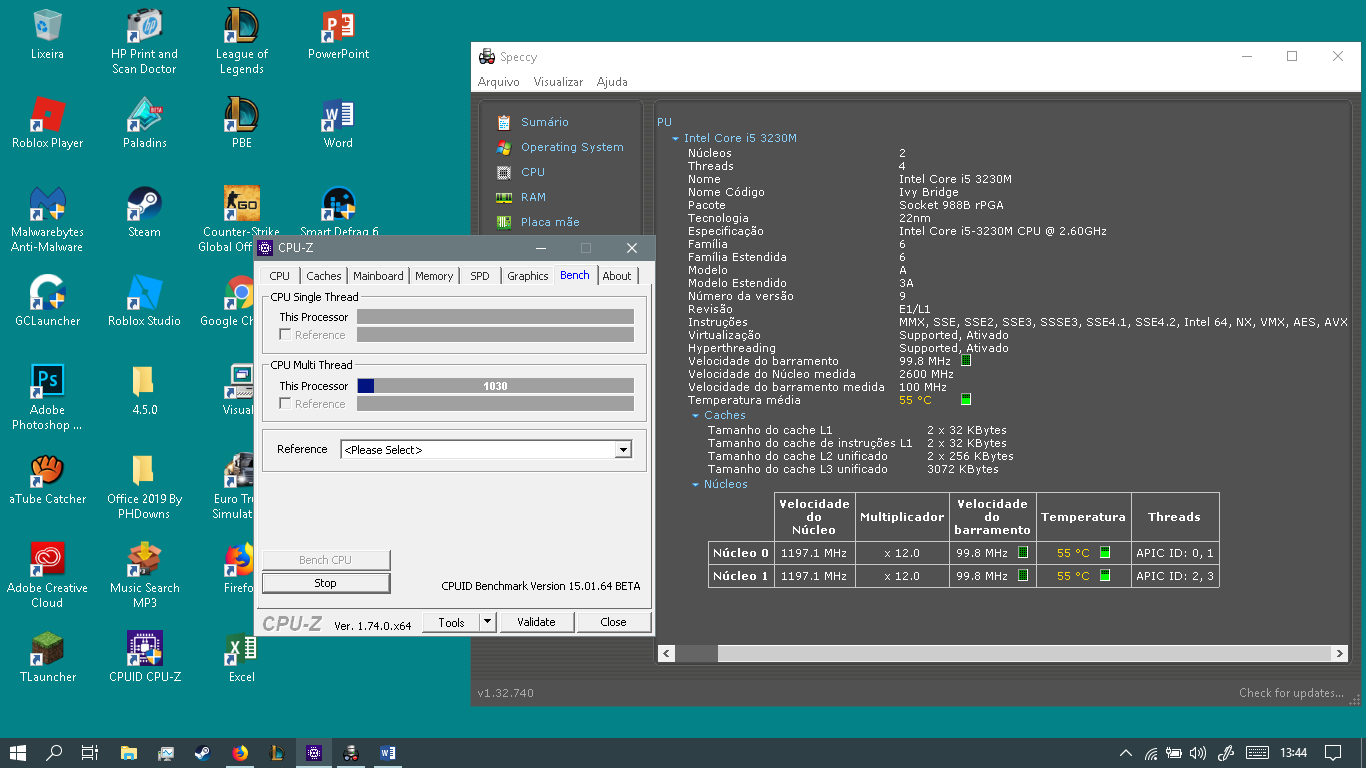Click Multi Thread This Processor progress bar
This screenshot has width=1366, height=768.
click(x=495, y=386)
